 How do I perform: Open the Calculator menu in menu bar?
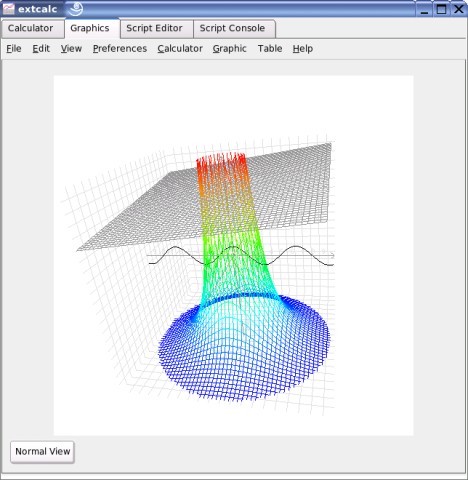click(x=180, y=49)
